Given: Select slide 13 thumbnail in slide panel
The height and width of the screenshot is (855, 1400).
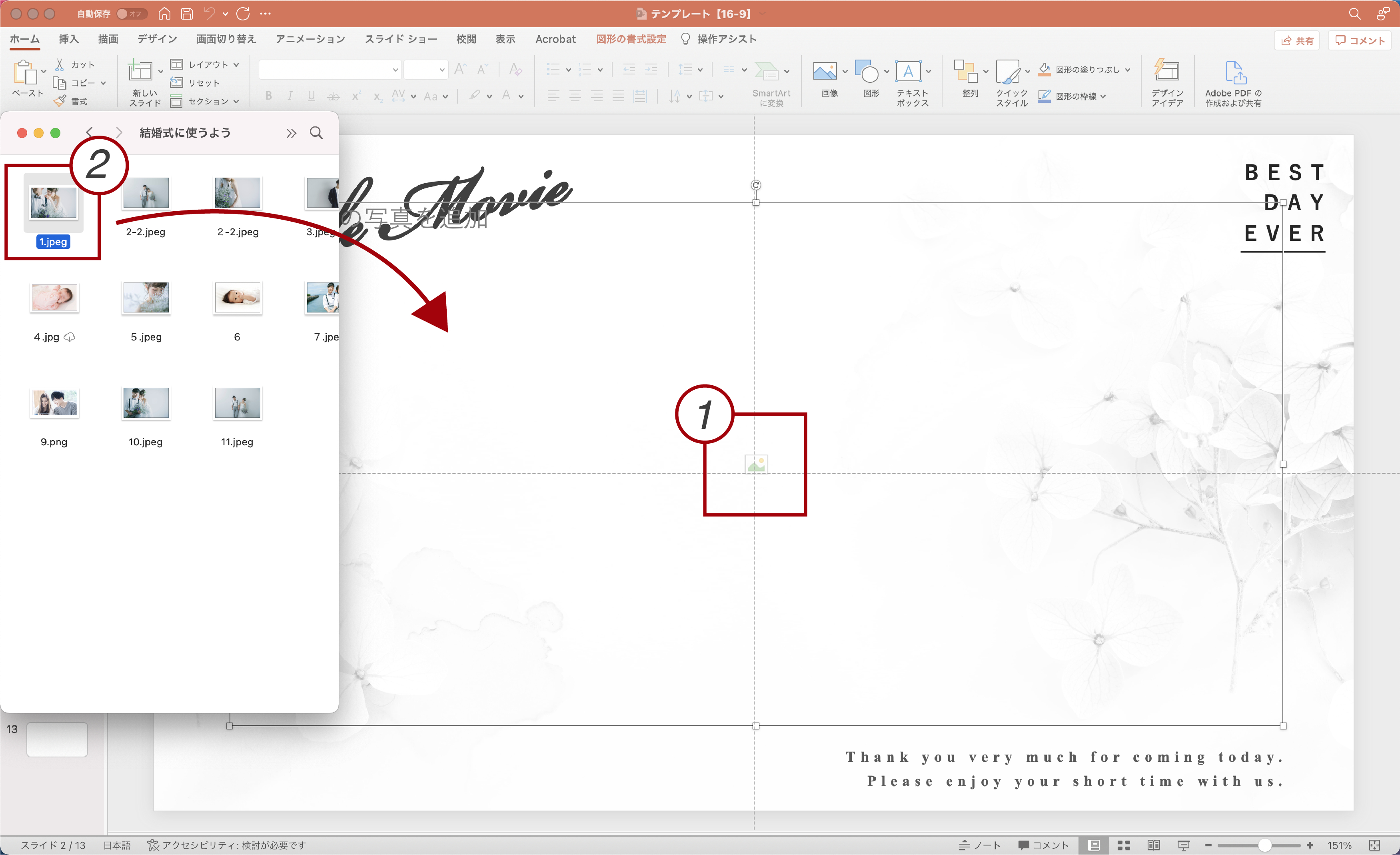Looking at the screenshot, I should pos(57,739).
